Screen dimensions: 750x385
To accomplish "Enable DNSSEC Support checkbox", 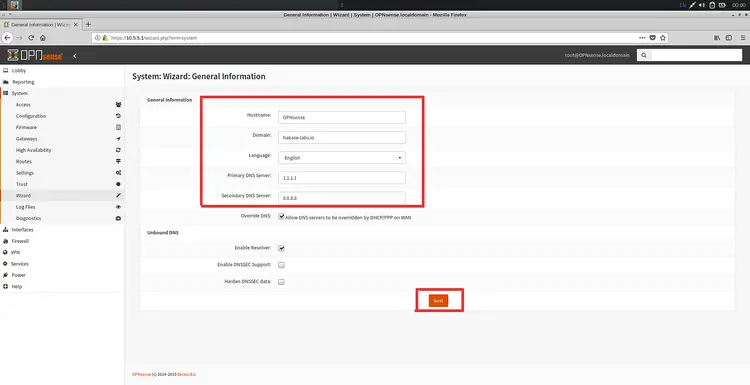I will point(281,265).
